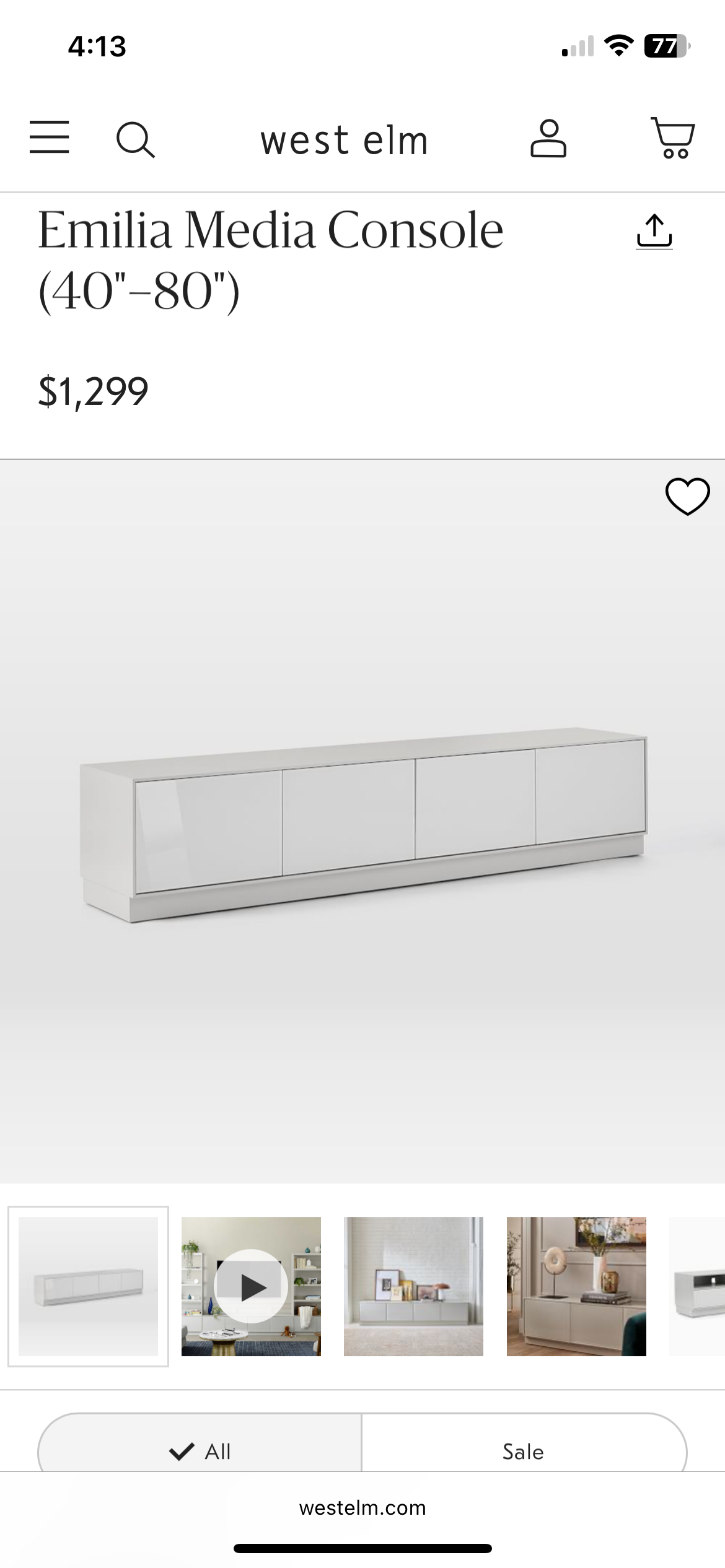The height and width of the screenshot is (1568, 725).
Task: Select the first console thumbnail image
Action: pos(89,1286)
